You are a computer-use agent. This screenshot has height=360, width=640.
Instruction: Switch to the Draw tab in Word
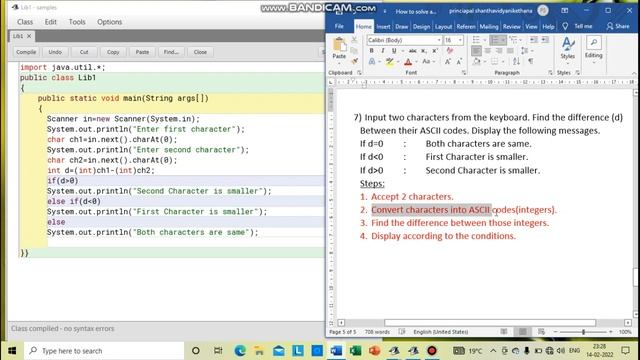[x=402, y=27]
